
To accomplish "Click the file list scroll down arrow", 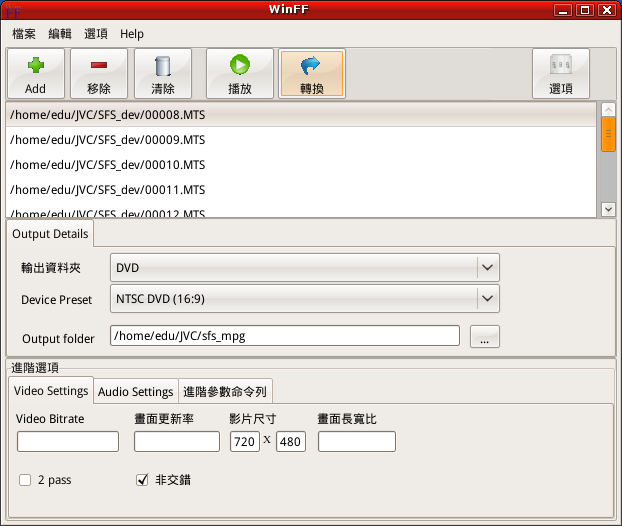I will pos(608,209).
